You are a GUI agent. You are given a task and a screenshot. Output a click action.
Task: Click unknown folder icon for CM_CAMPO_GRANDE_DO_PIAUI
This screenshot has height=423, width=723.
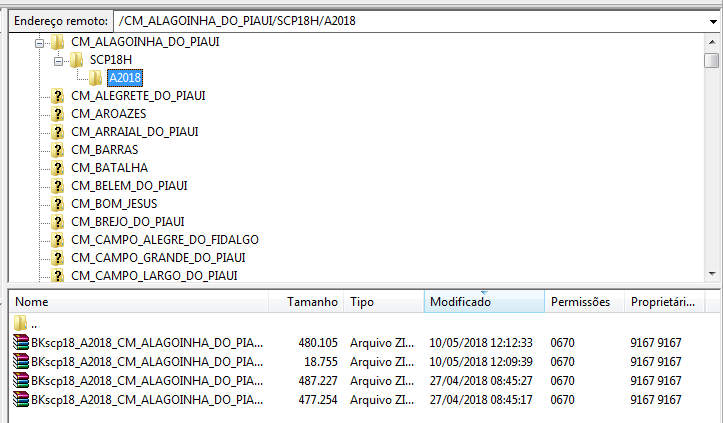58,258
